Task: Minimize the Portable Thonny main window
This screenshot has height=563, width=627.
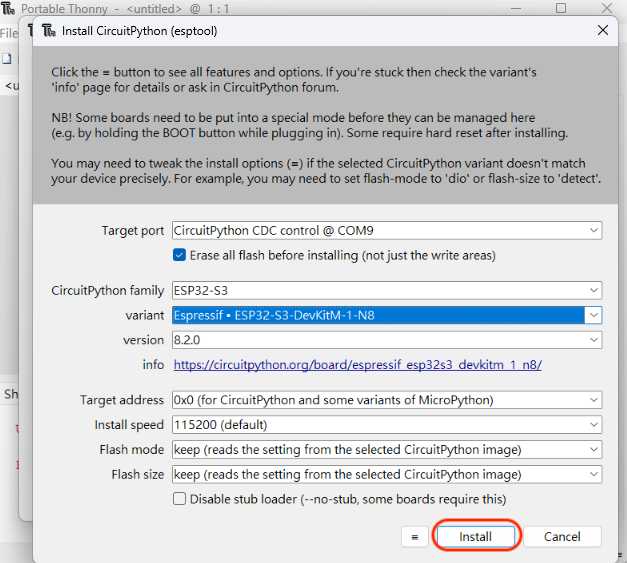Action: pos(516,8)
